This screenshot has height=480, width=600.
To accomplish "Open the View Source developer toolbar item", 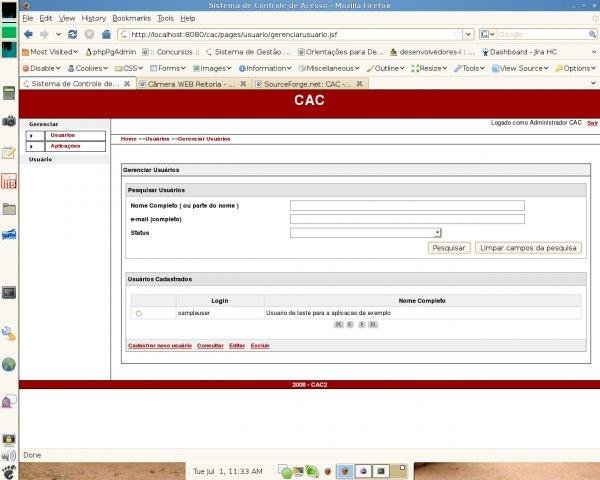I will pos(519,68).
